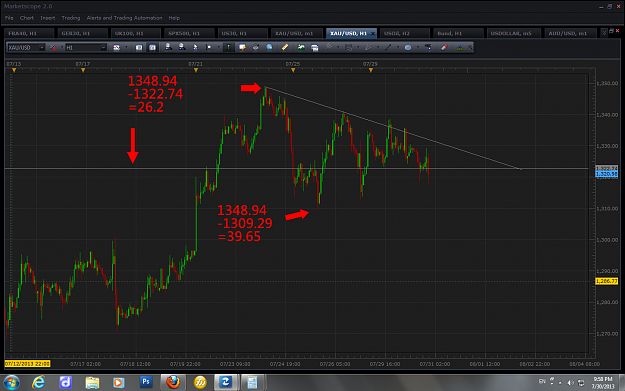
Task: Switch to the SPX500, H1 chart tab
Action: coord(189,33)
